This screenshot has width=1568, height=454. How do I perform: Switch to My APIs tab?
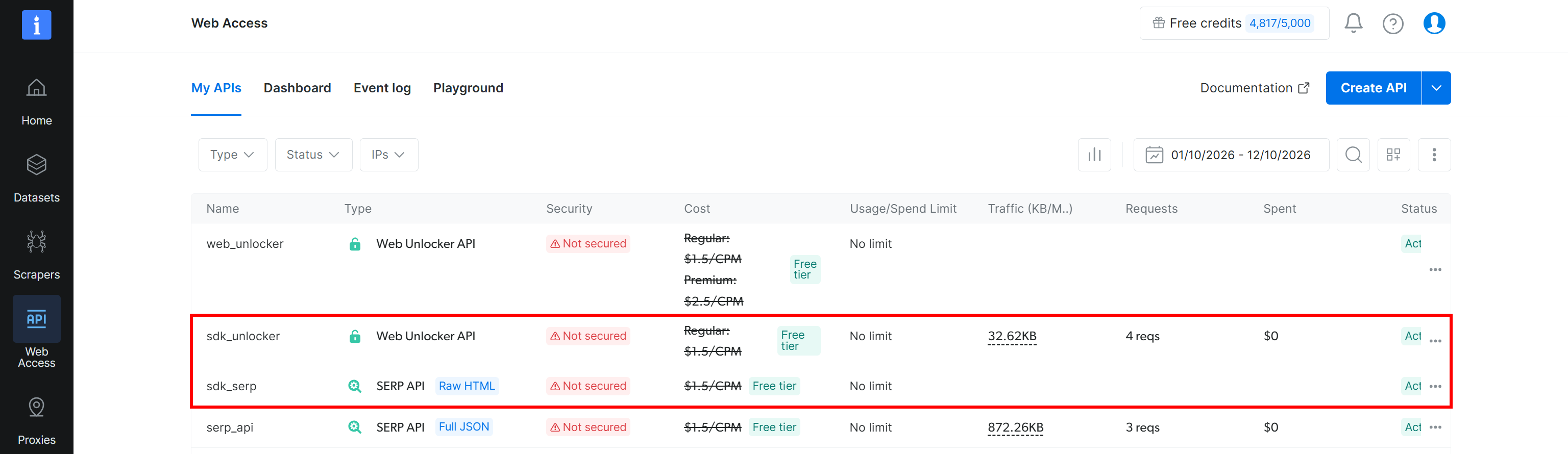[216, 88]
